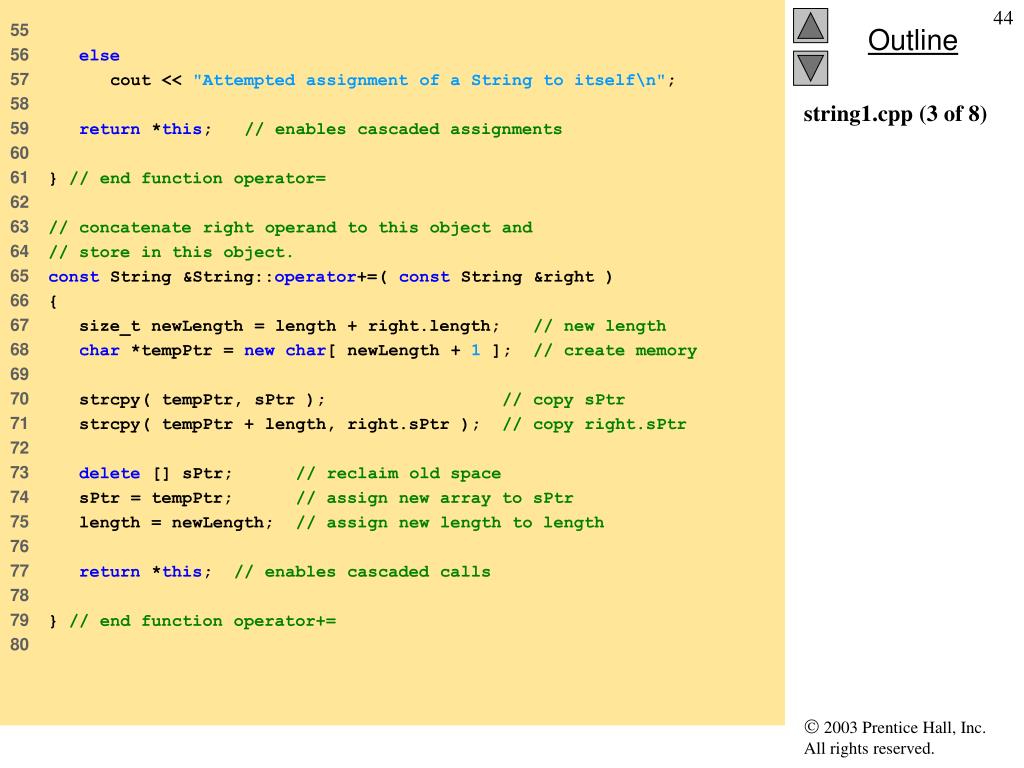Screen dimensions: 1024x768
Task: Click line number 55
Action: point(20,30)
